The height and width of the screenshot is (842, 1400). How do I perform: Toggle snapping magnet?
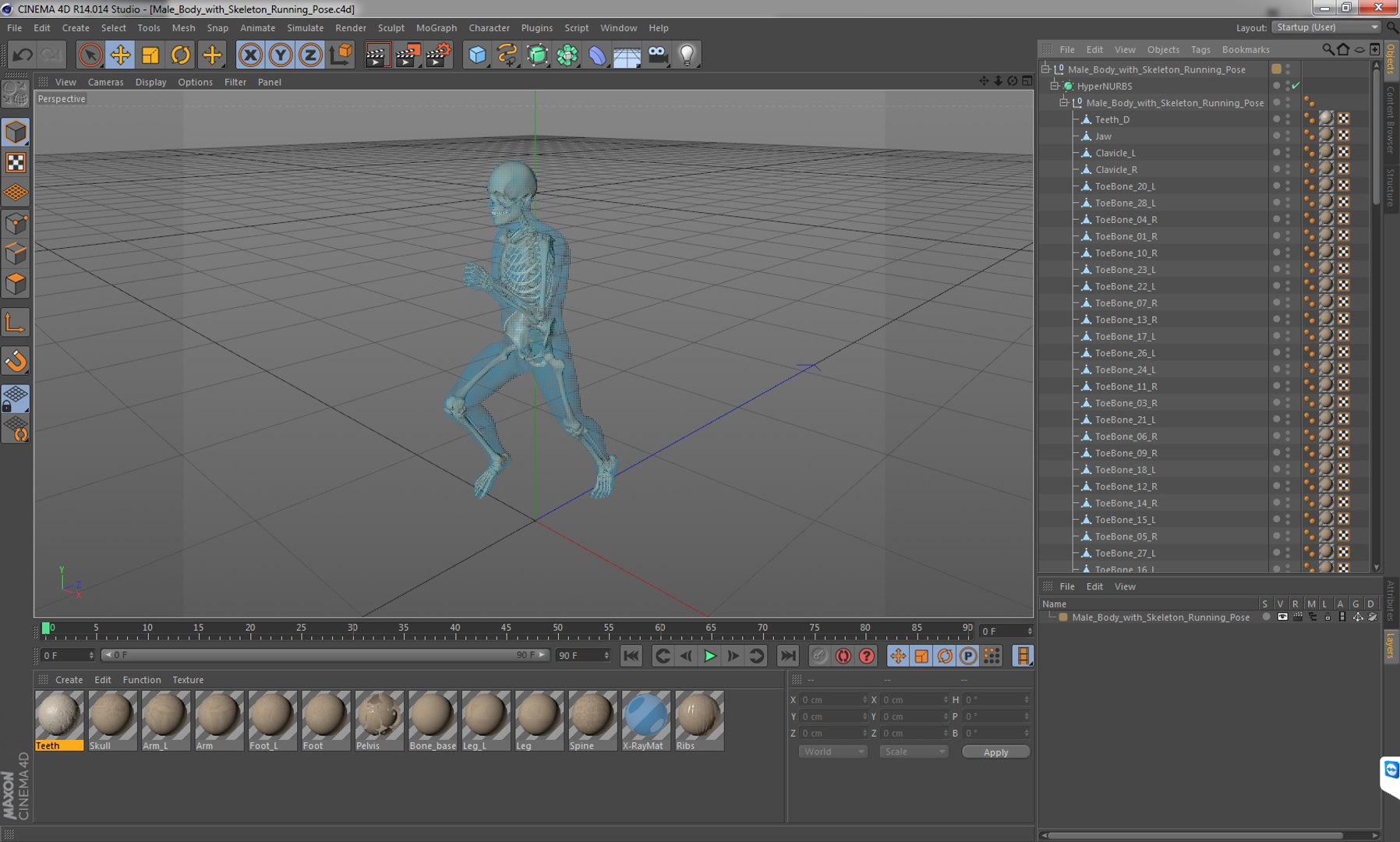16,361
